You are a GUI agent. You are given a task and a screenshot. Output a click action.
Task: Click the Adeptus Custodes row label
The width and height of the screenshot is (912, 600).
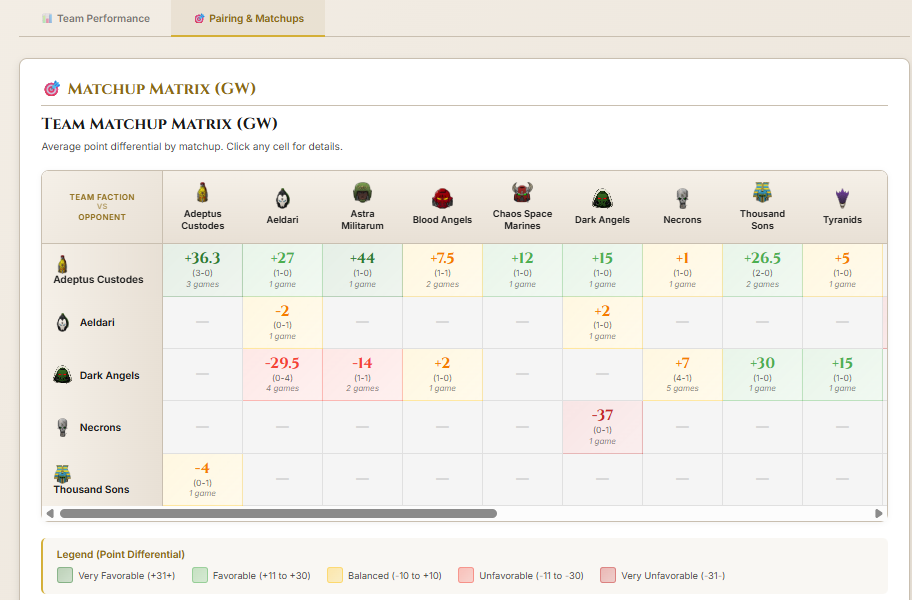(x=98, y=280)
